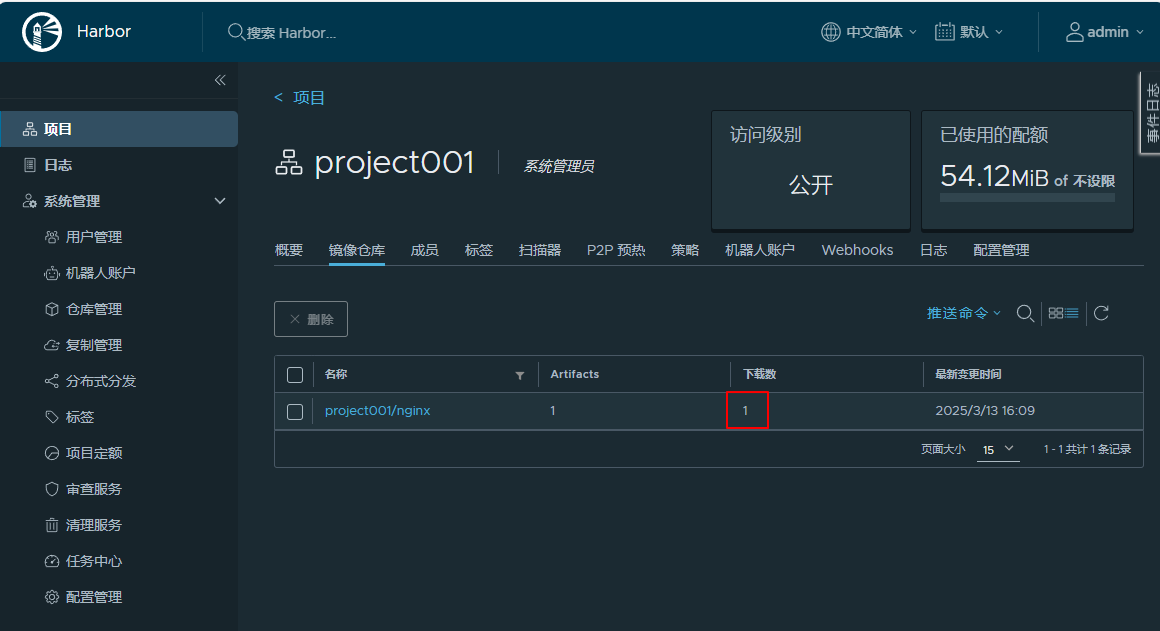Open the page size 15 dropdown
The height and width of the screenshot is (631, 1160).
pos(998,449)
